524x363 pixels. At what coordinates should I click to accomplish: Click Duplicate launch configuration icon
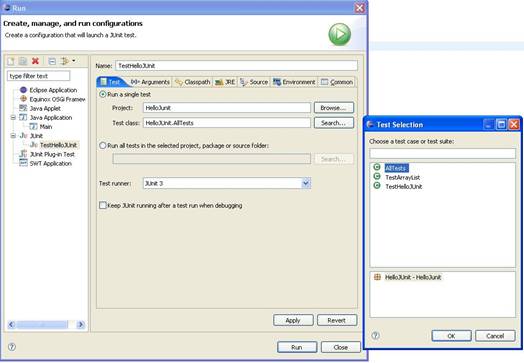pyautogui.click(x=23, y=61)
